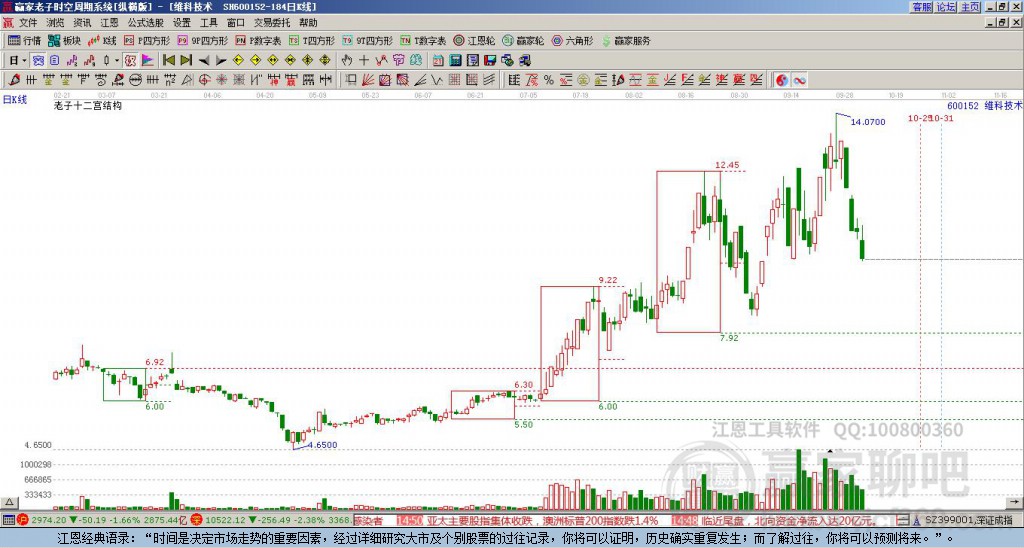Click the SZ399001 深证成指 status entry

click(969, 521)
